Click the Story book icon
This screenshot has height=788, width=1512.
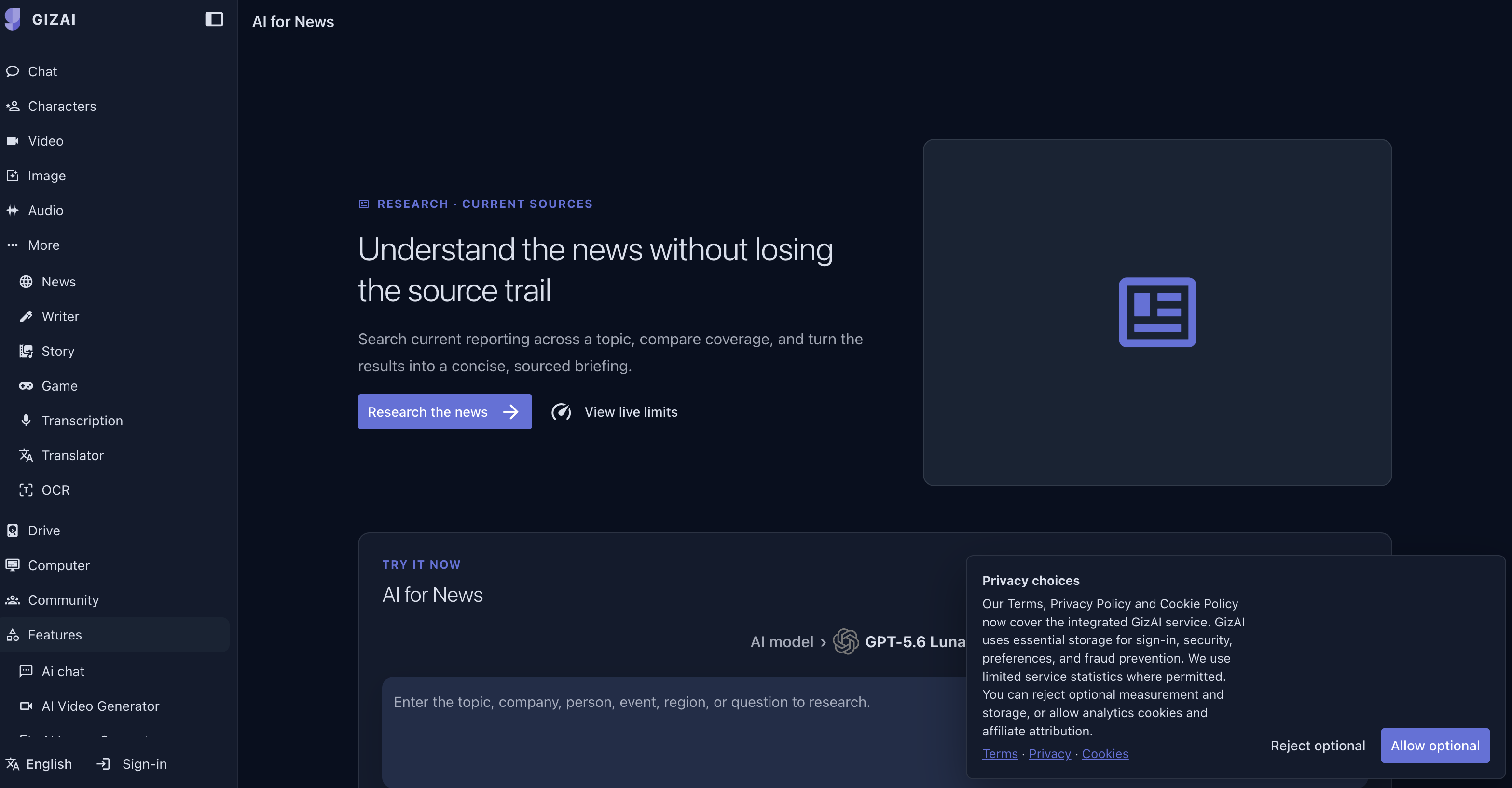tap(26, 351)
